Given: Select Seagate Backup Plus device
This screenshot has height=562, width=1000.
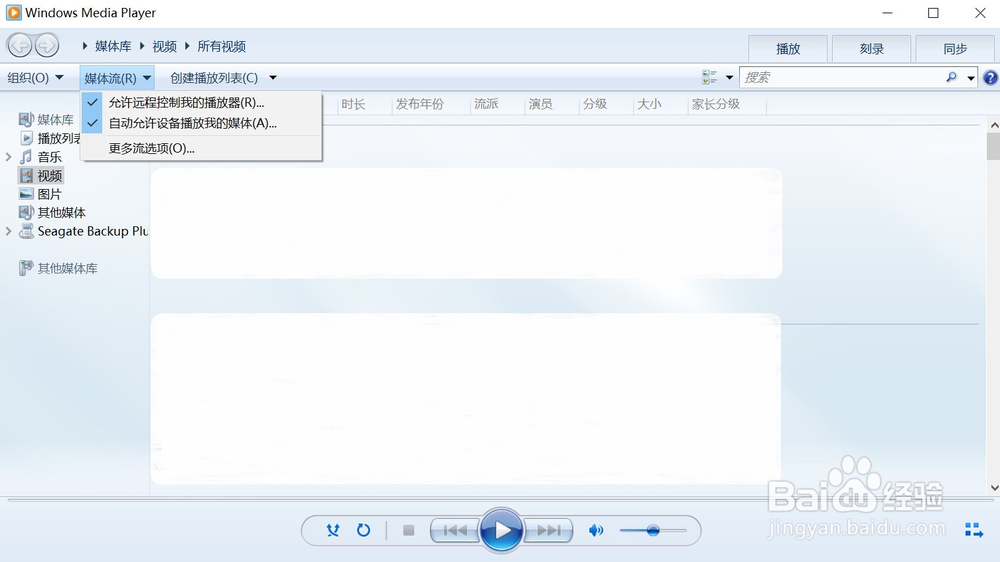Looking at the screenshot, I should [84, 231].
